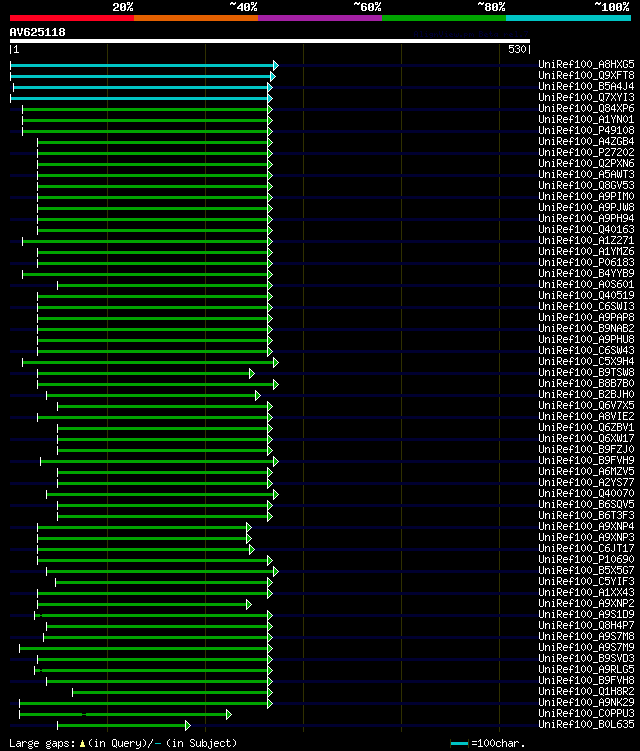This screenshot has width=640, height=751.
Task: Click the UniRef100_A5AWT3 label
Action: (586, 174)
